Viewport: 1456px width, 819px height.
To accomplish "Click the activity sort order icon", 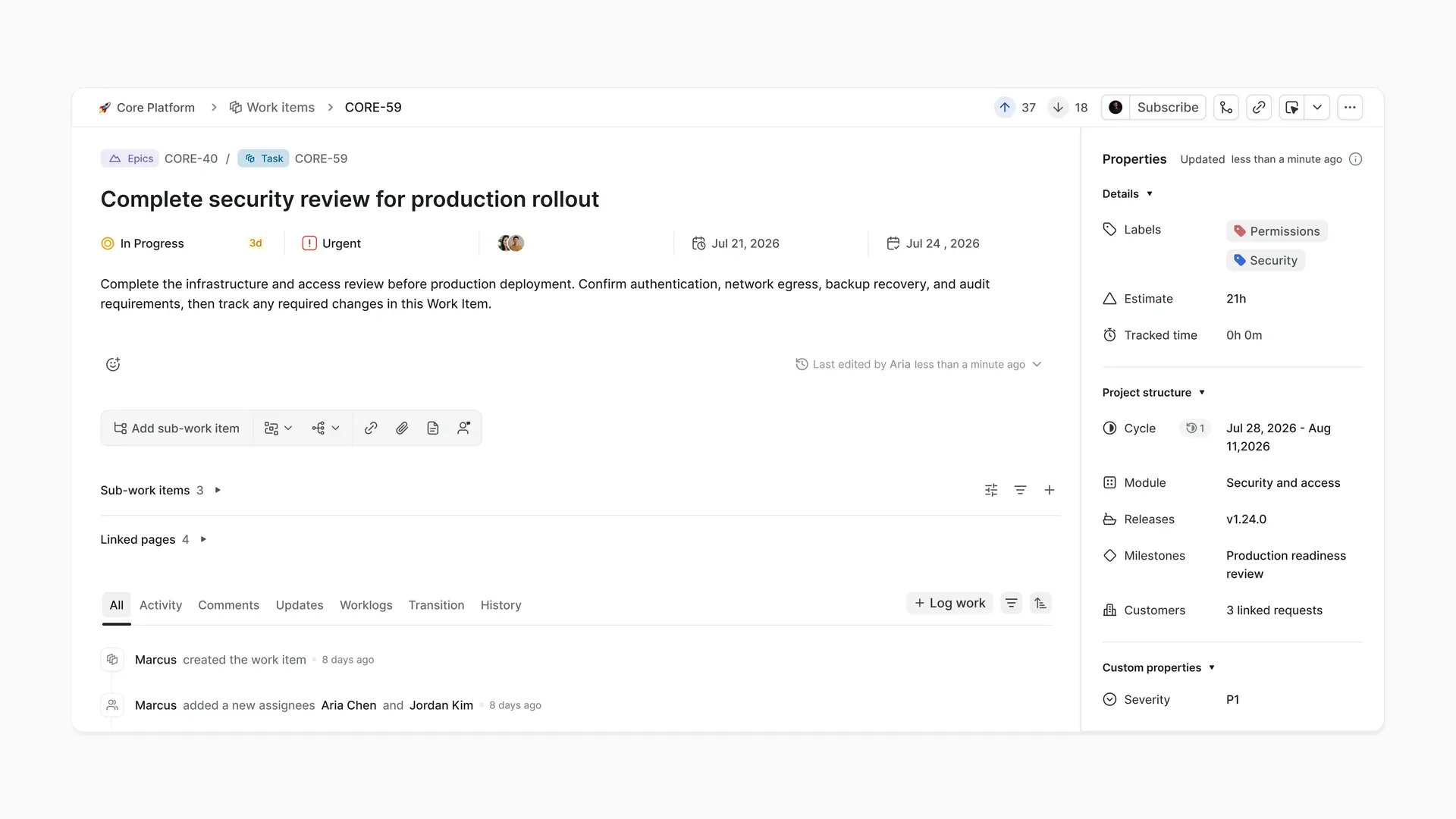I will click(1040, 604).
